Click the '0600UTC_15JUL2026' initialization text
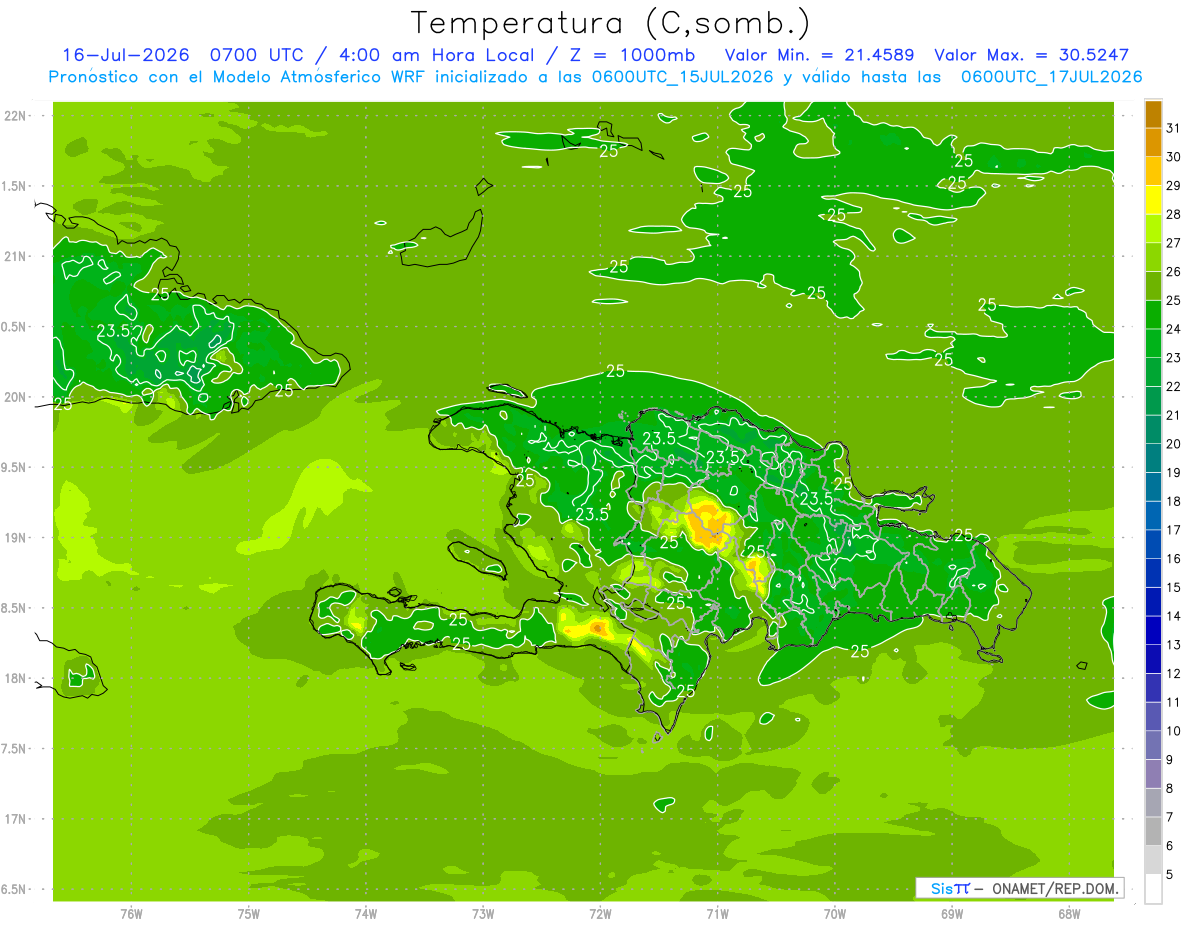The height and width of the screenshot is (927, 1200). 683,77
